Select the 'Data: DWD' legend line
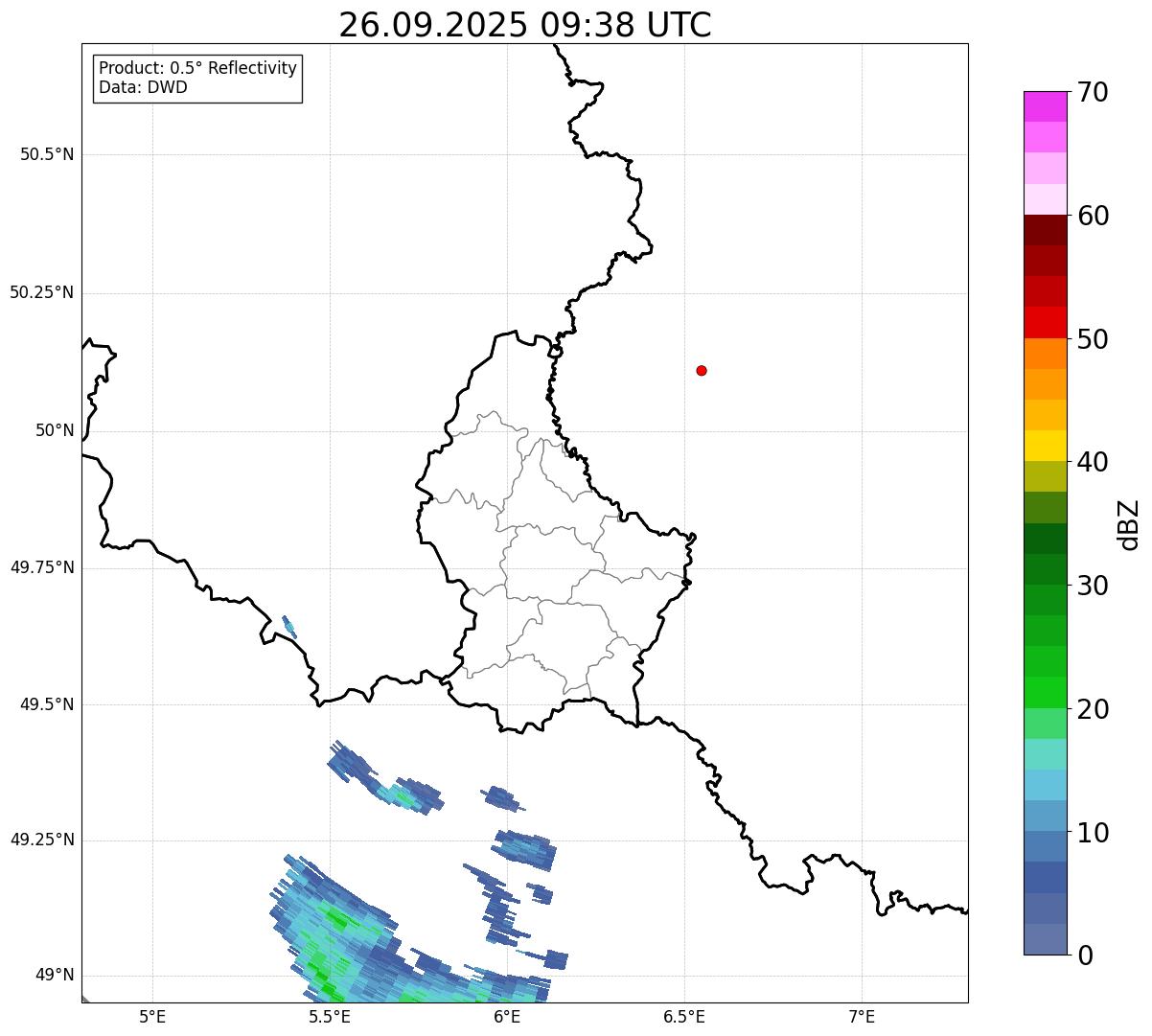Image resolution: width=1152 pixels, height=1036 pixels. point(144,87)
